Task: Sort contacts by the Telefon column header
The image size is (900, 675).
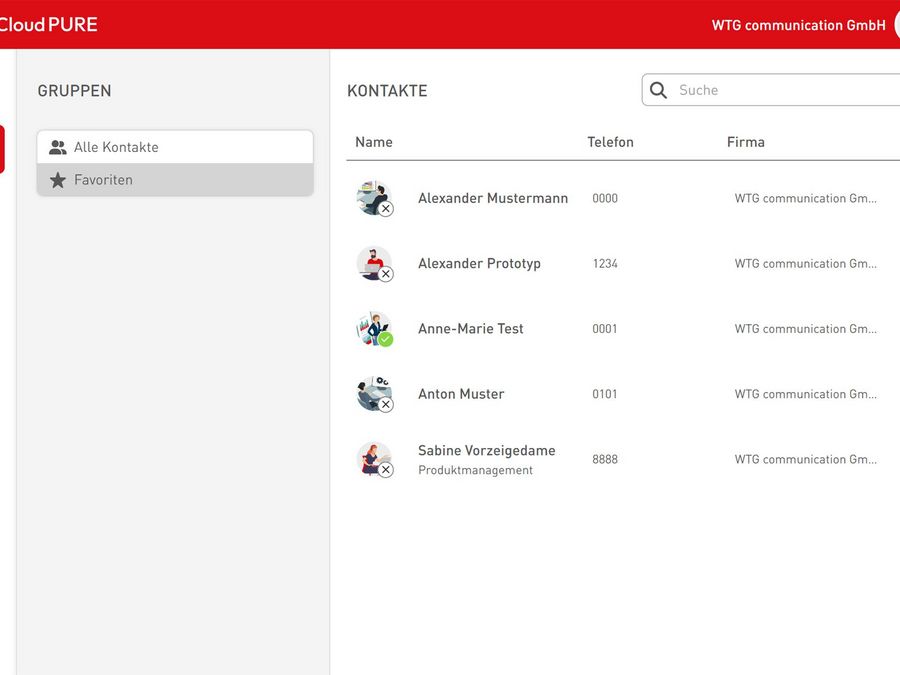Action: (x=610, y=142)
